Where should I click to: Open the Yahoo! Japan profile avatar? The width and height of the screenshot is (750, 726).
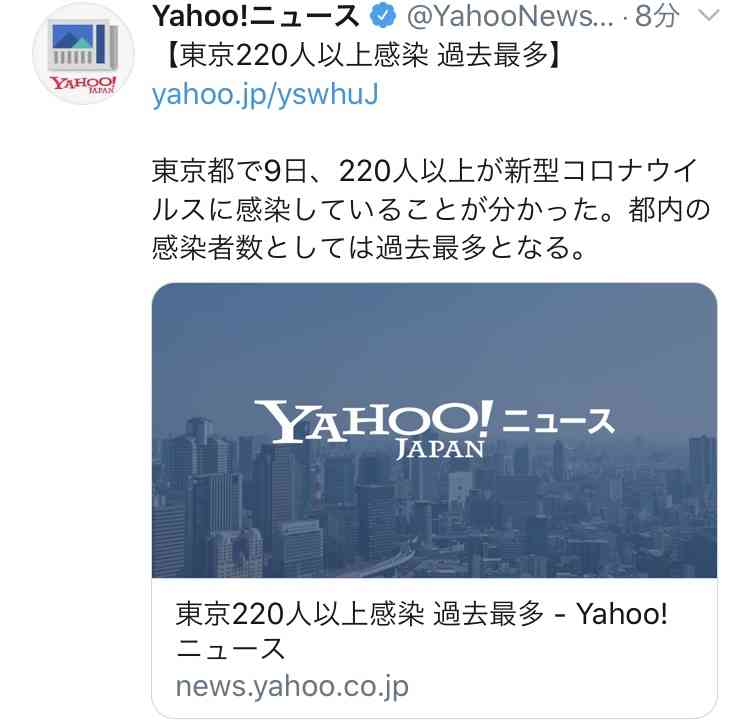tap(83, 53)
